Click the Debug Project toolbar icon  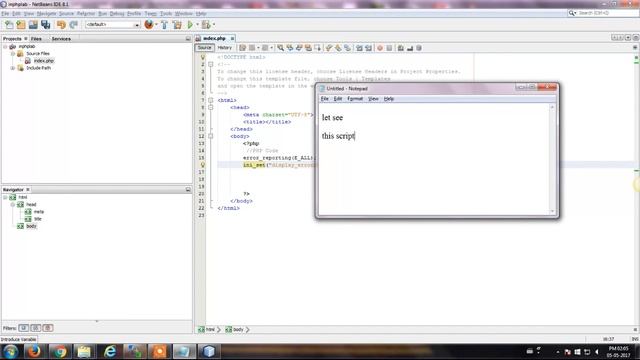206,24
